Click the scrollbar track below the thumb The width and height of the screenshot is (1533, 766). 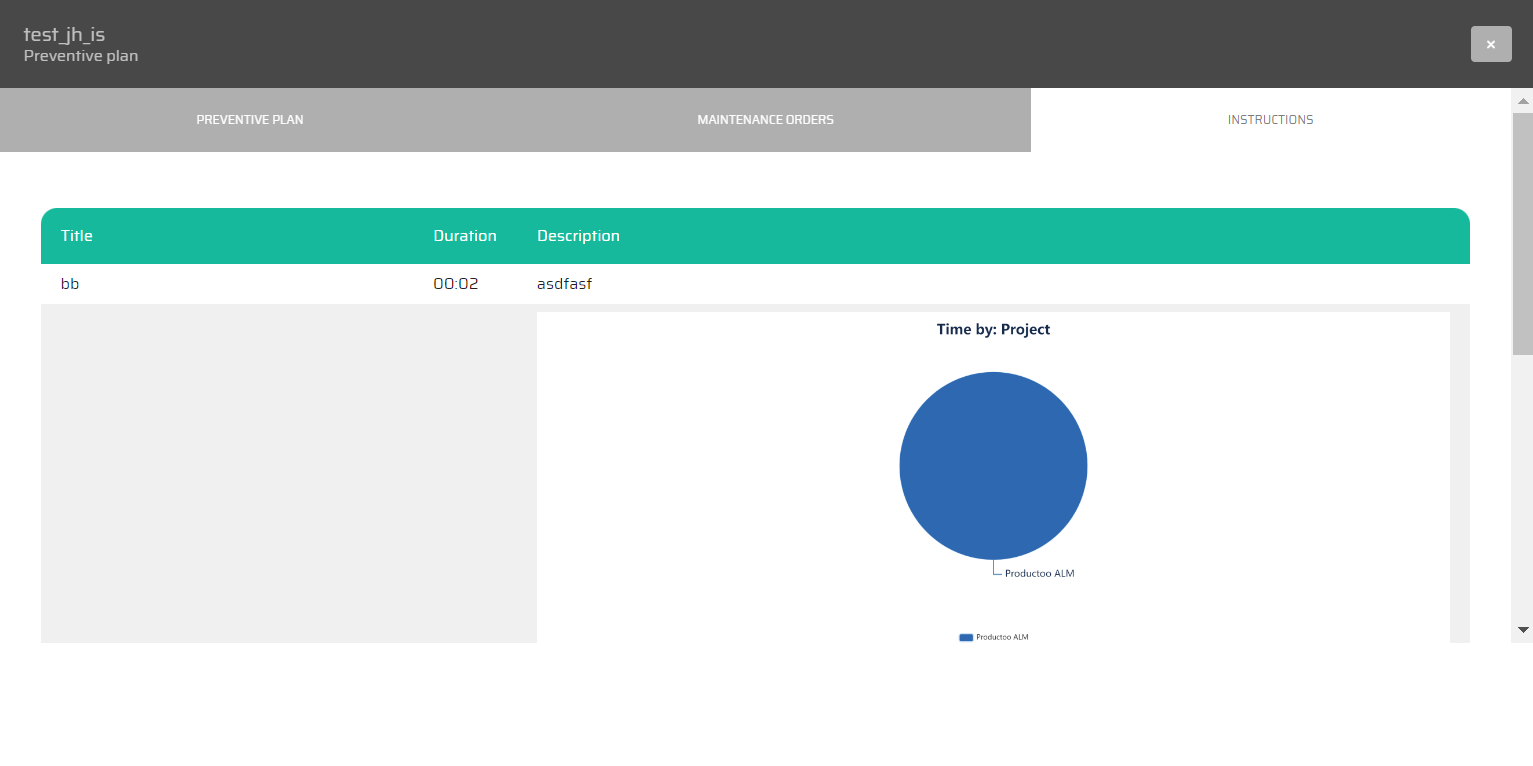click(1523, 490)
